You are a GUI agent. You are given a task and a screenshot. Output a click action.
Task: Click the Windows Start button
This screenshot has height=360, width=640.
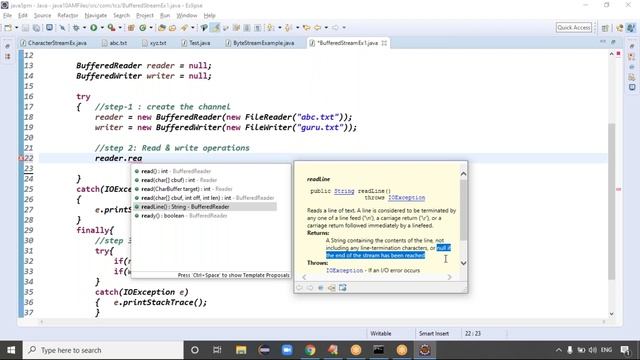[11, 350]
